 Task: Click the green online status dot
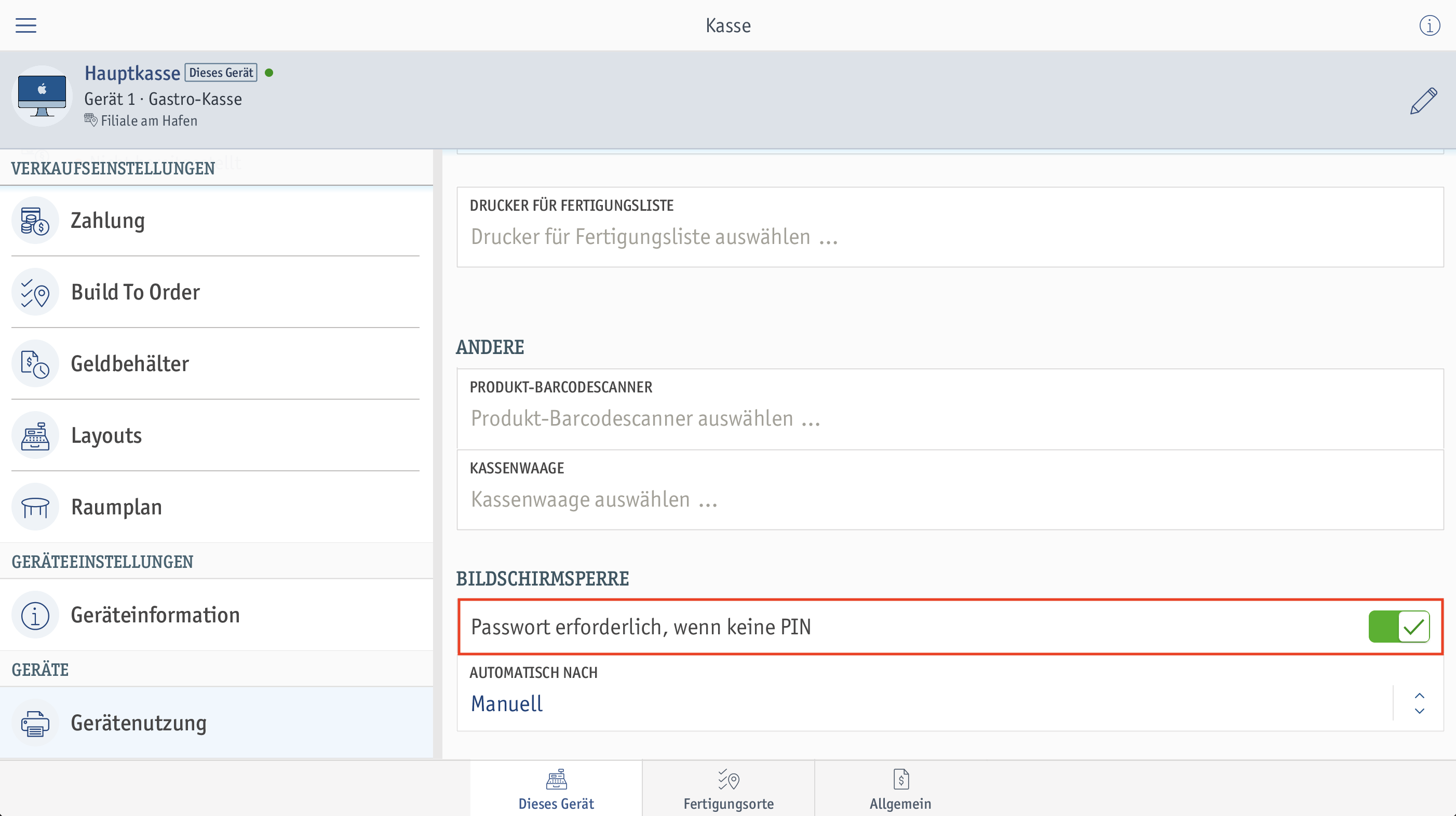click(269, 73)
